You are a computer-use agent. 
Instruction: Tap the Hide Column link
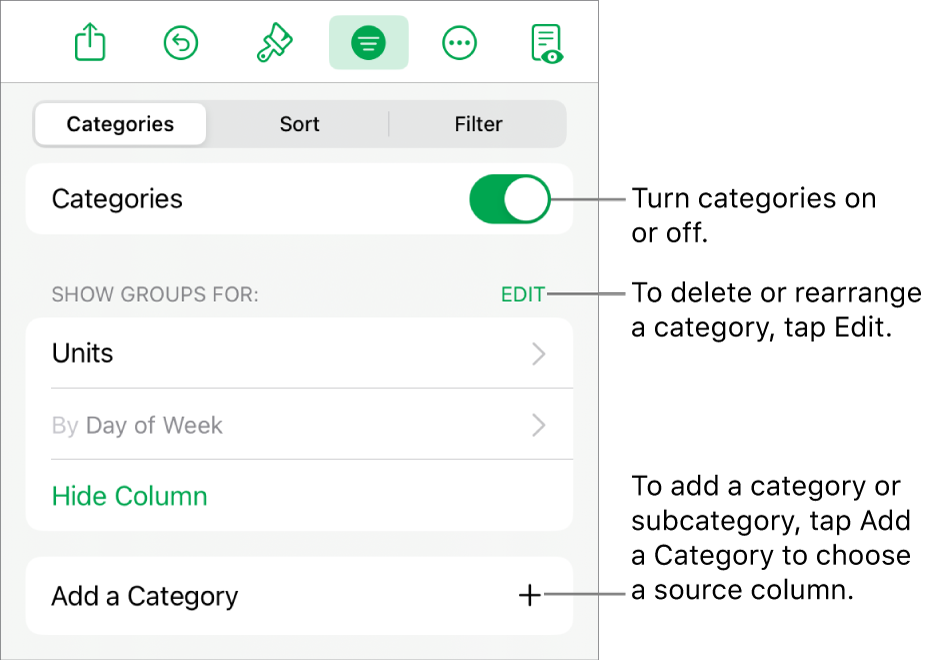(130, 496)
